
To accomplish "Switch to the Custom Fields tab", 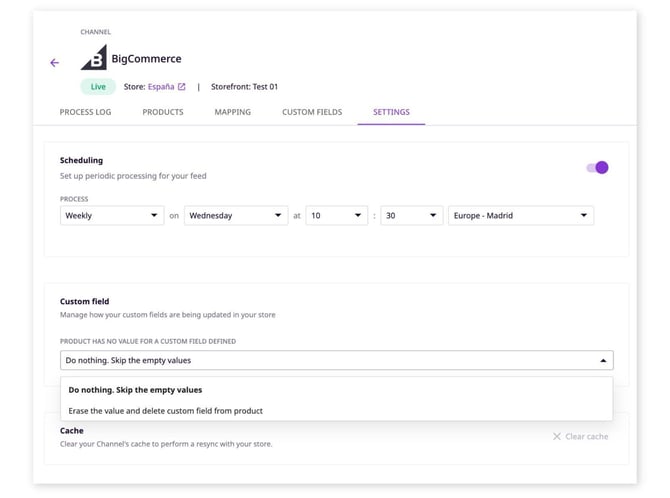I will click(312, 112).
